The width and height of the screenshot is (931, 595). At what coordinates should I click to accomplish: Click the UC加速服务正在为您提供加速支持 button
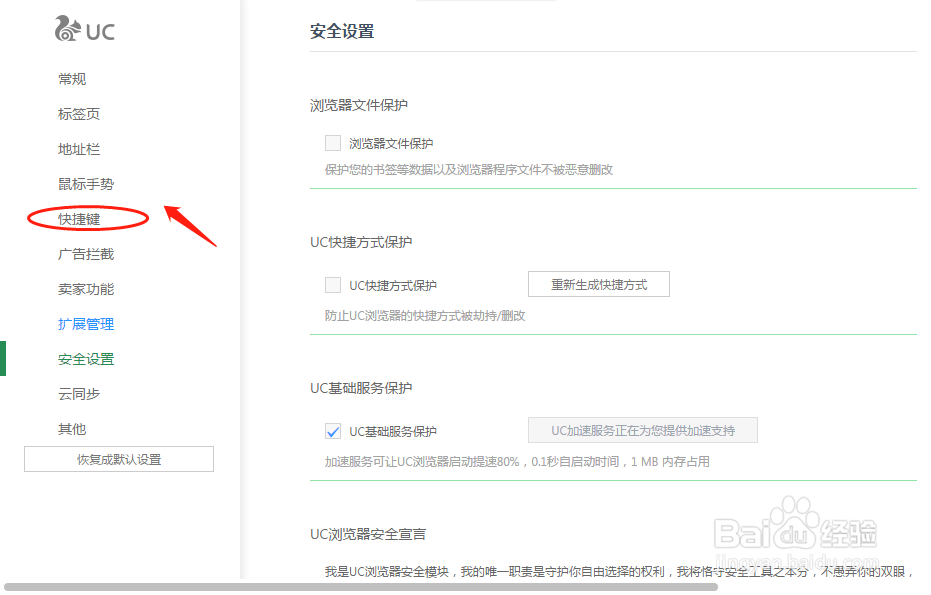point(643,431)
